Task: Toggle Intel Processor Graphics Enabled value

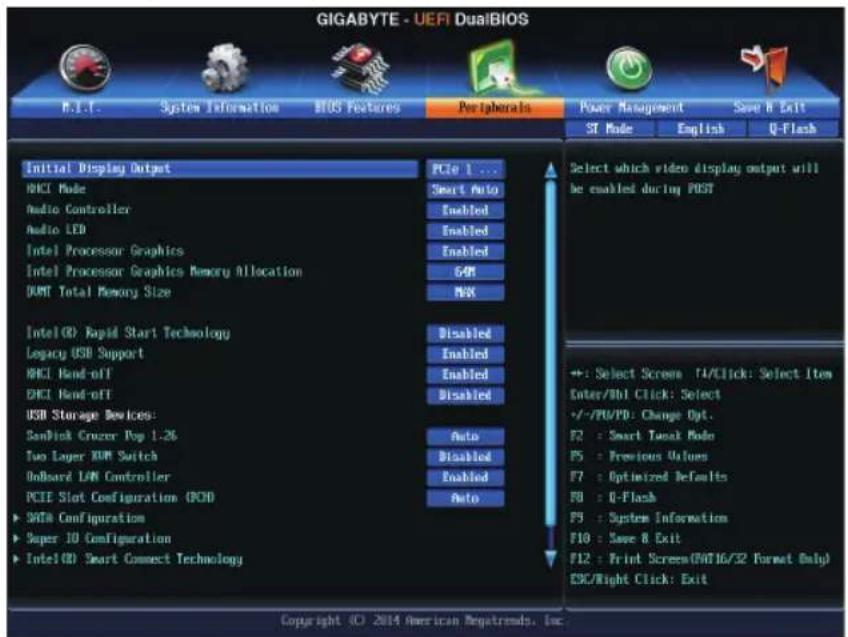Action: click(x=465, y=251)
